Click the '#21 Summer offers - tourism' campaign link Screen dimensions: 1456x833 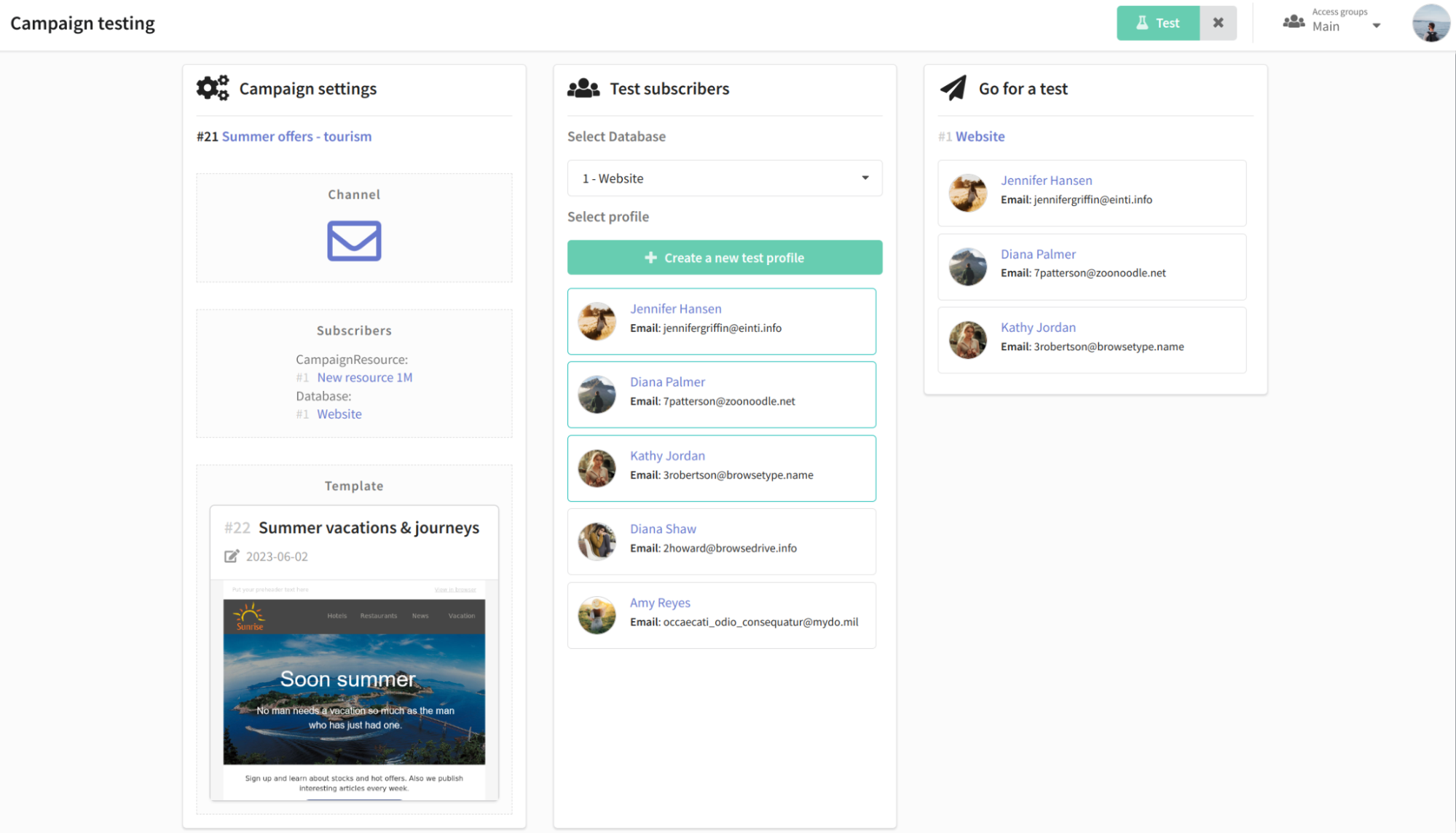pos(297,135)
